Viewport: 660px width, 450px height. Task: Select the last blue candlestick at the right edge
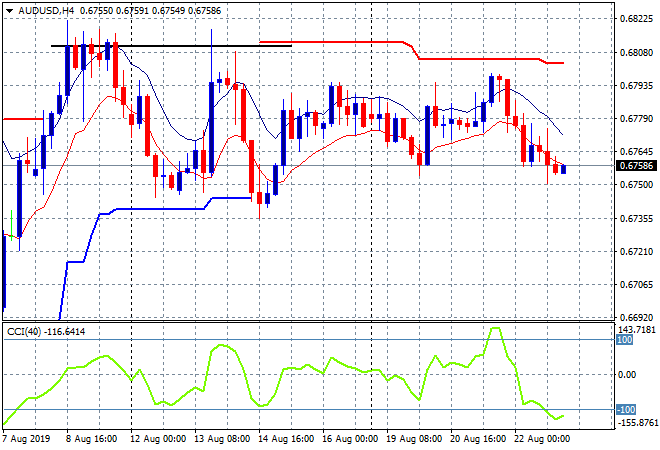pos(564,169)
